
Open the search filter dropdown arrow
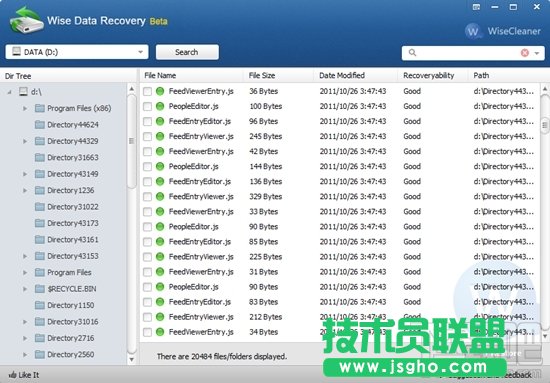point(537,53)
